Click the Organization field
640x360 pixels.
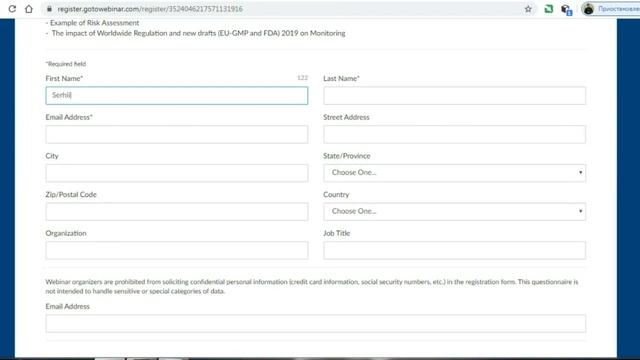coord(177,250)
